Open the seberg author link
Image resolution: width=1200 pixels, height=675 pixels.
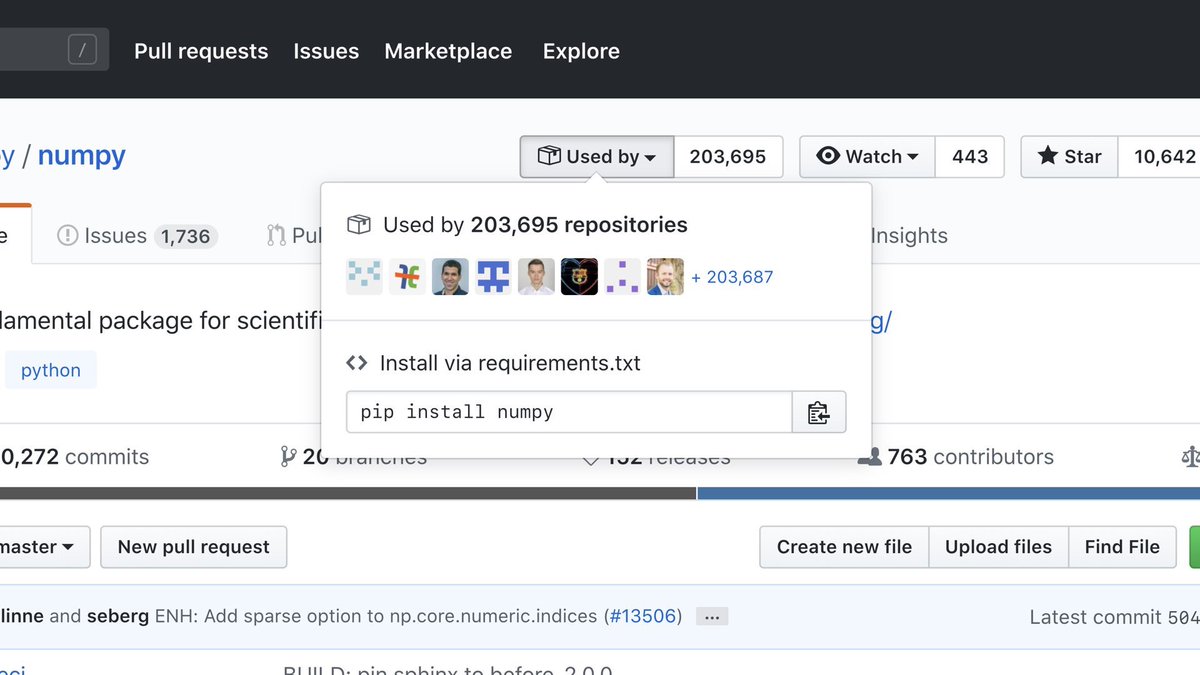click(118, 616)
